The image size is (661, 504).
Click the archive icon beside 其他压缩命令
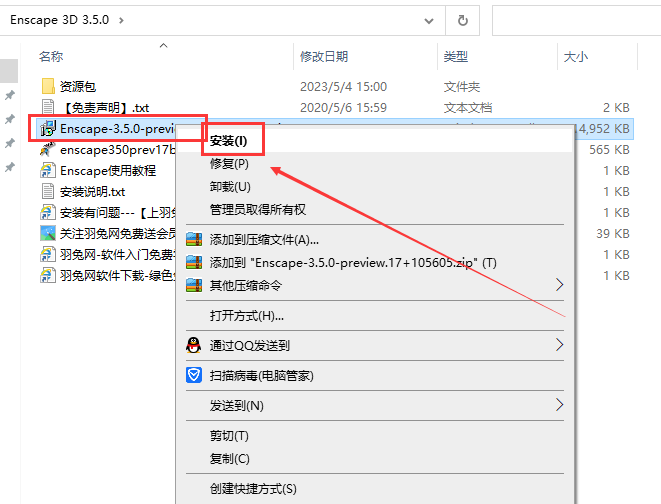[x=194, y=285]
